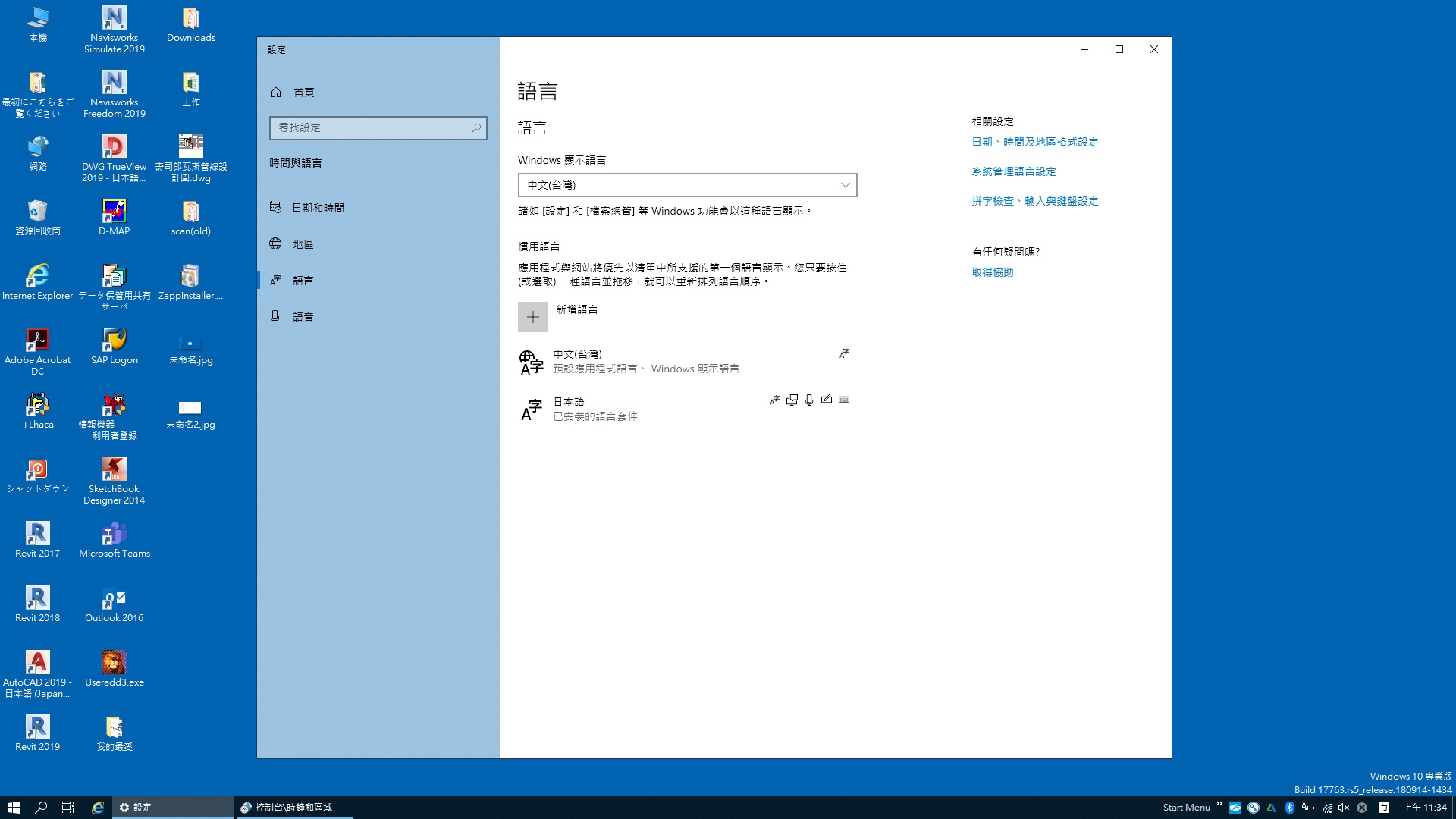Open 日期、時間及地區格式設定 link
This screenshot has width=1456, height=819.
(1034, 142)
